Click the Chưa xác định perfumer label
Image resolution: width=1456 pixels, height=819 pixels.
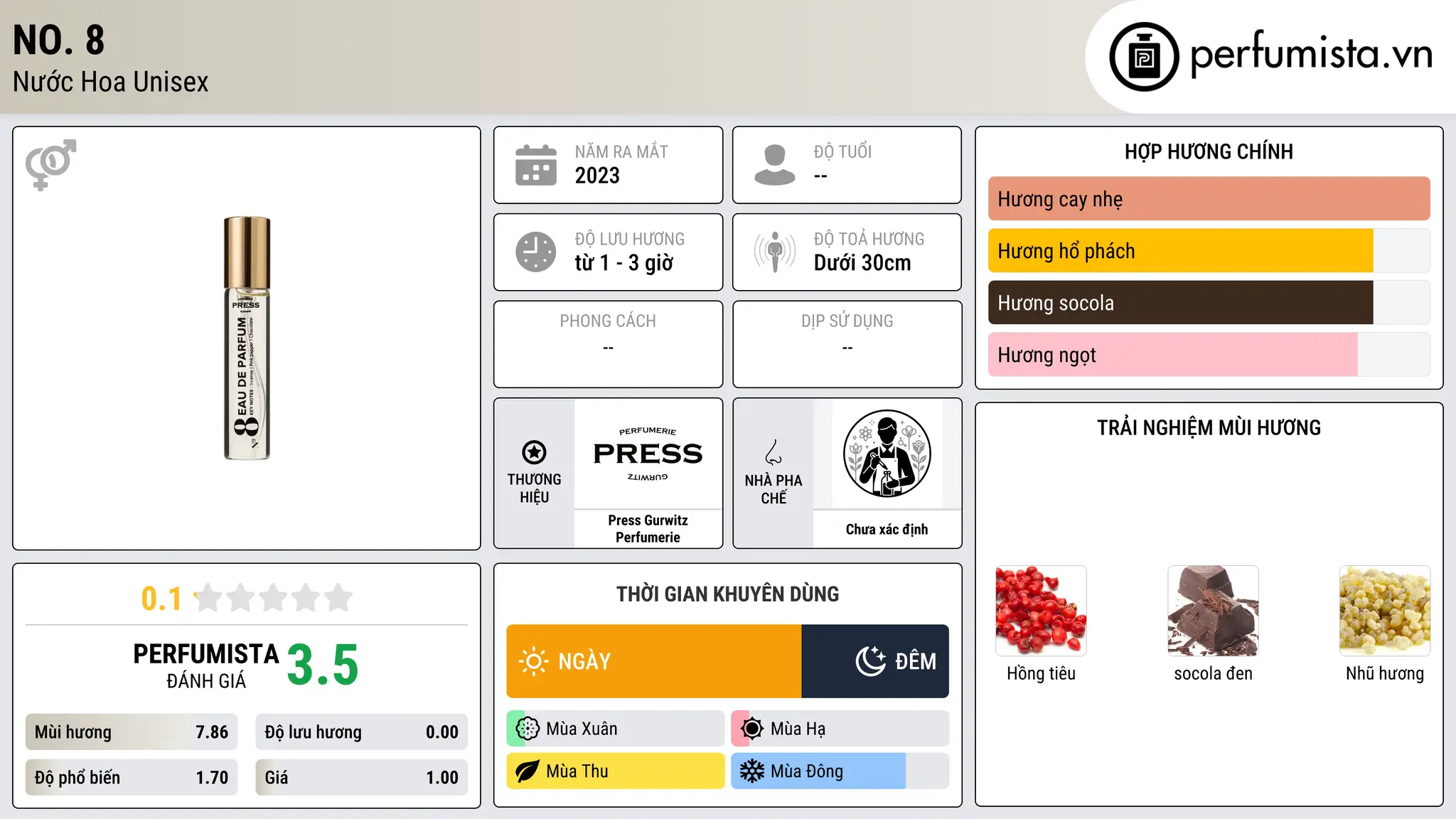tap(887, 530)
